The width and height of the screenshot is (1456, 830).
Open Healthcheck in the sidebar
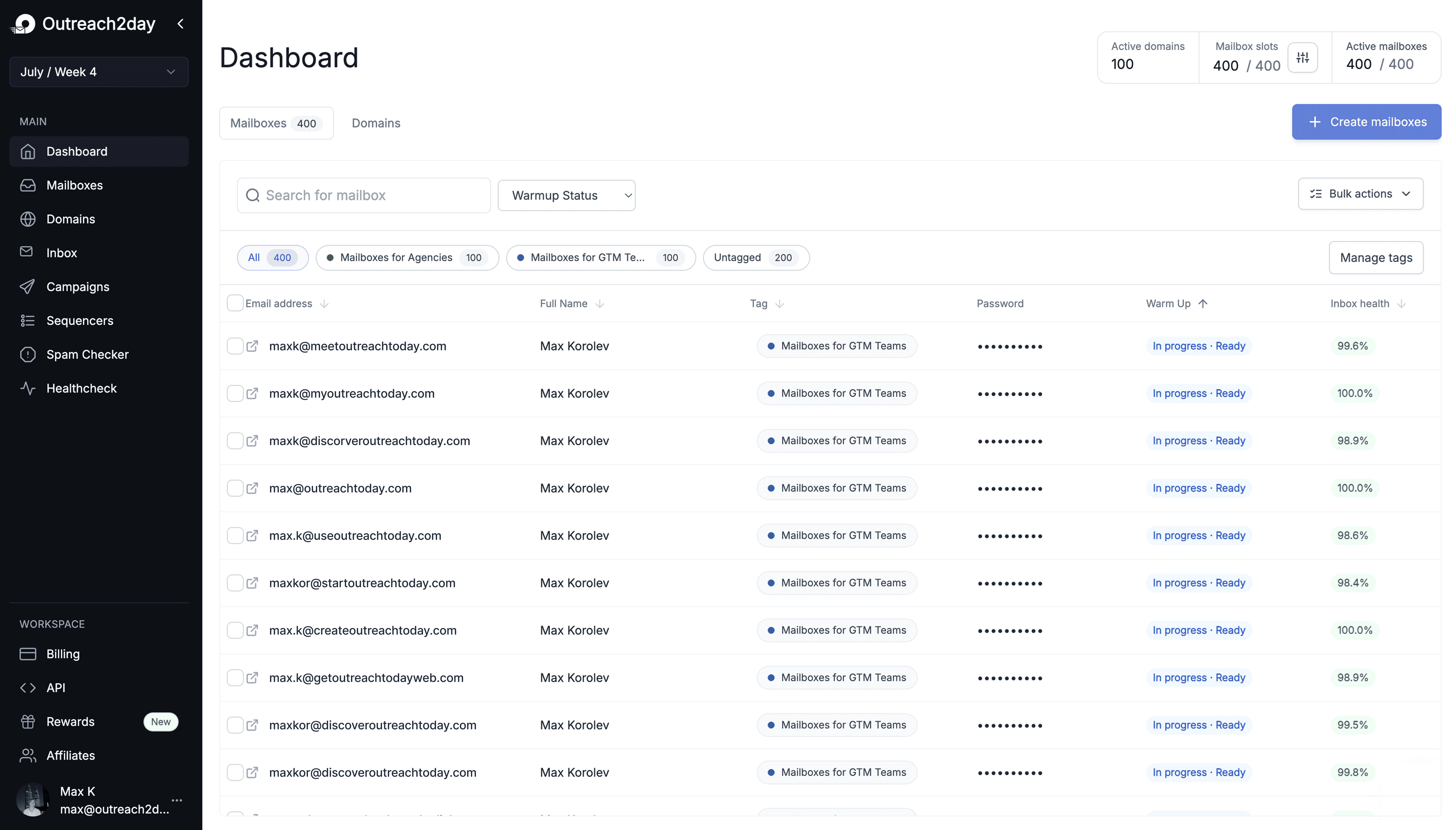81,388
